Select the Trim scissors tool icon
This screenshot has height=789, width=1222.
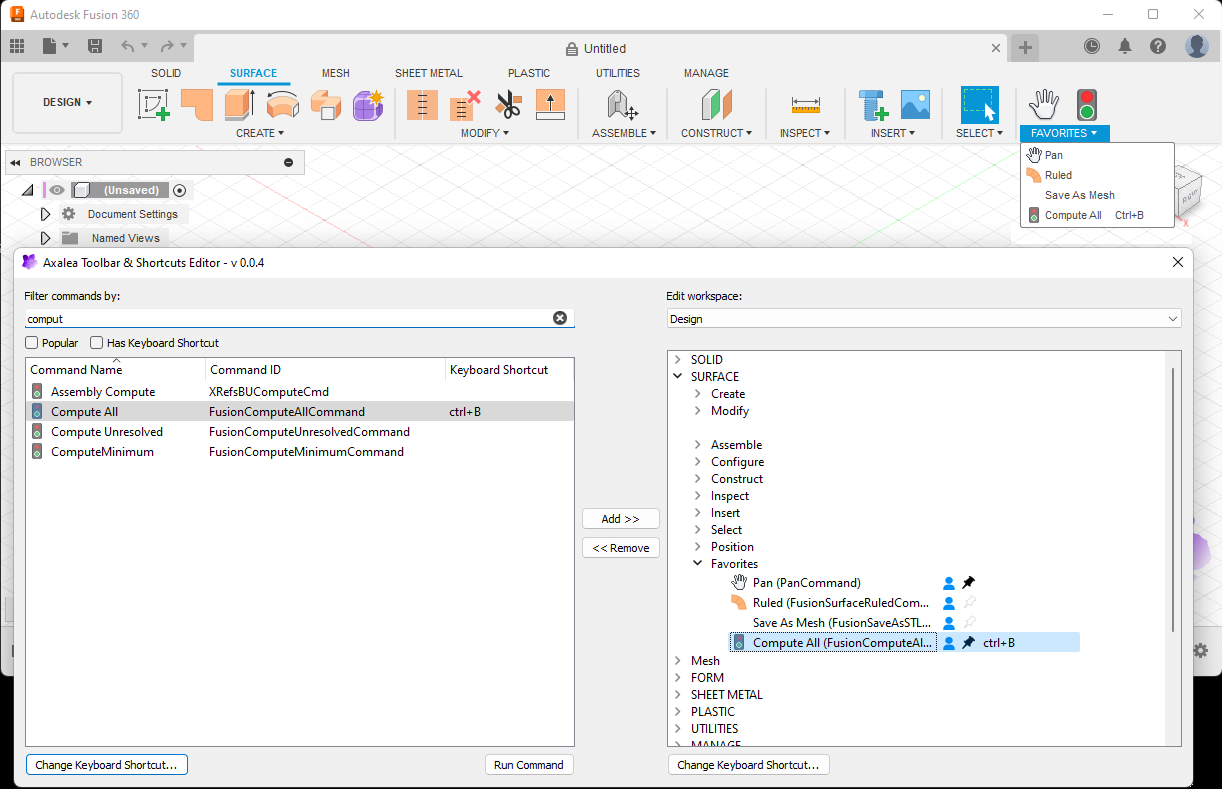click(508, 104)
